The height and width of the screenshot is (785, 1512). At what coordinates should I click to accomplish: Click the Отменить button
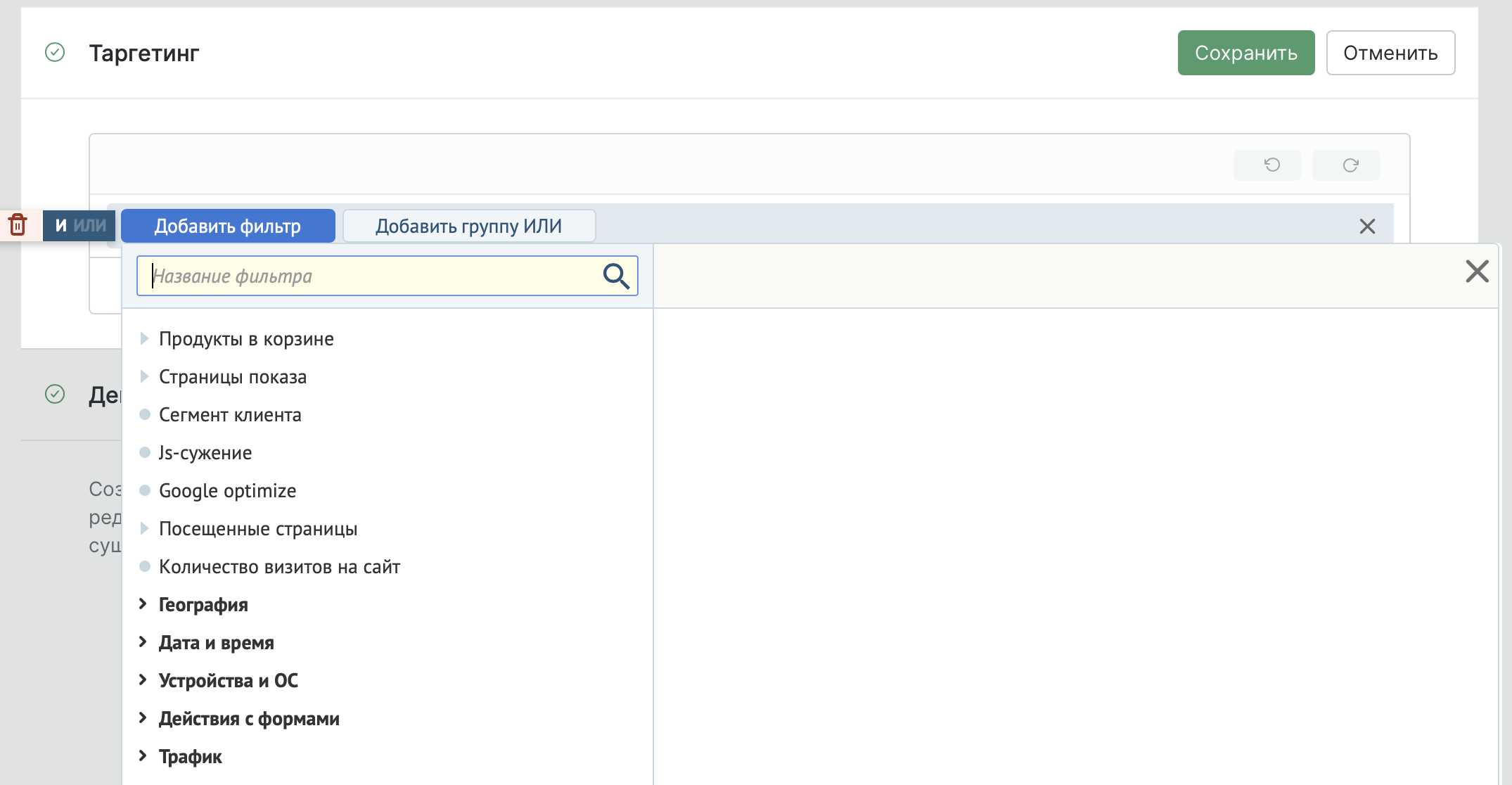[x=1390, y=53]
